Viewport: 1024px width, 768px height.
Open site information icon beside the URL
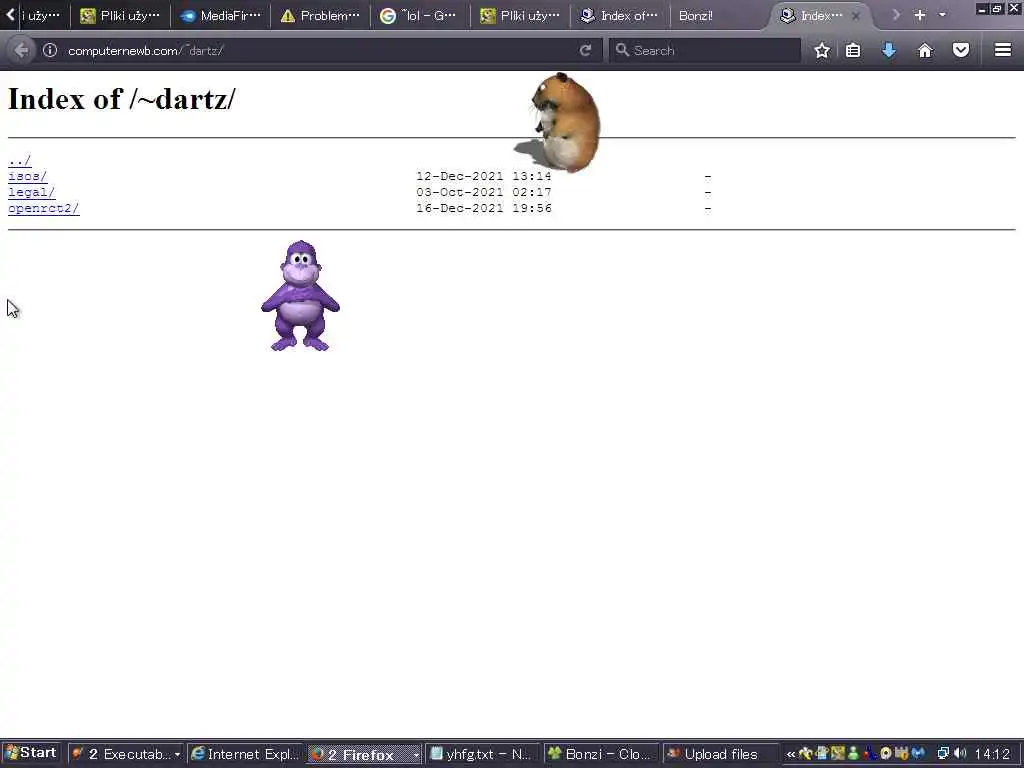coord(50,50)
